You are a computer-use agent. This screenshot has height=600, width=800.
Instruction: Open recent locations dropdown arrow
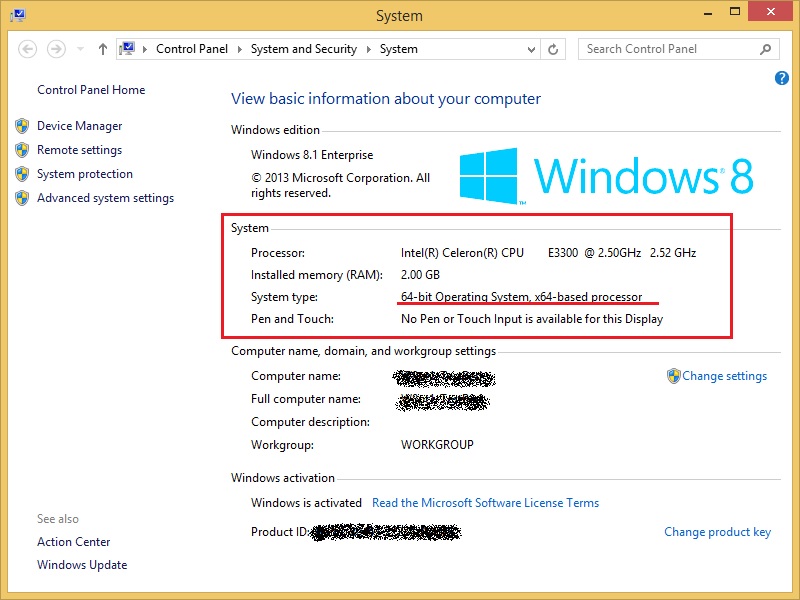80,49
